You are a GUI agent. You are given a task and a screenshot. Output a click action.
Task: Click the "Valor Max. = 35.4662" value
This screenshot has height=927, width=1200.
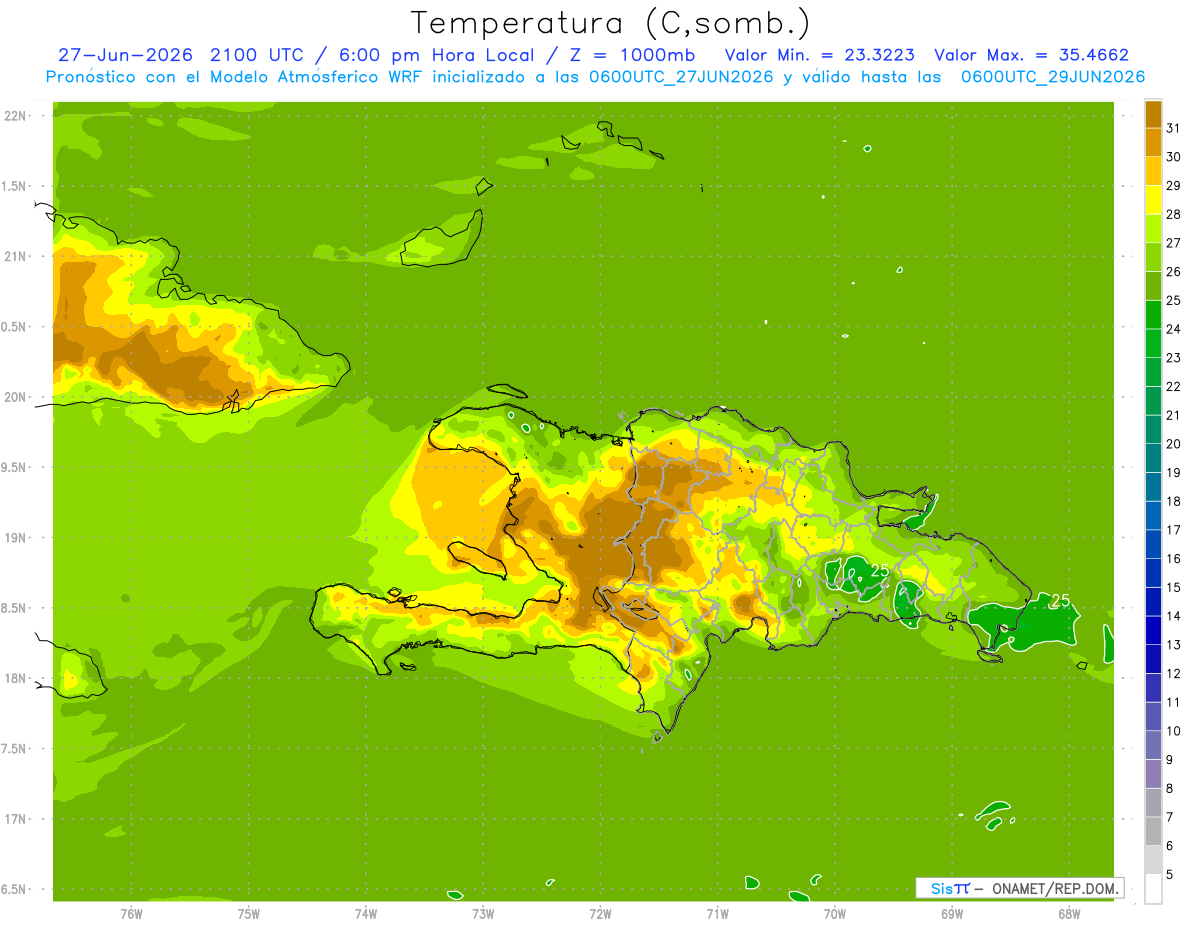pyautogui.click(x=1032, y=55)
